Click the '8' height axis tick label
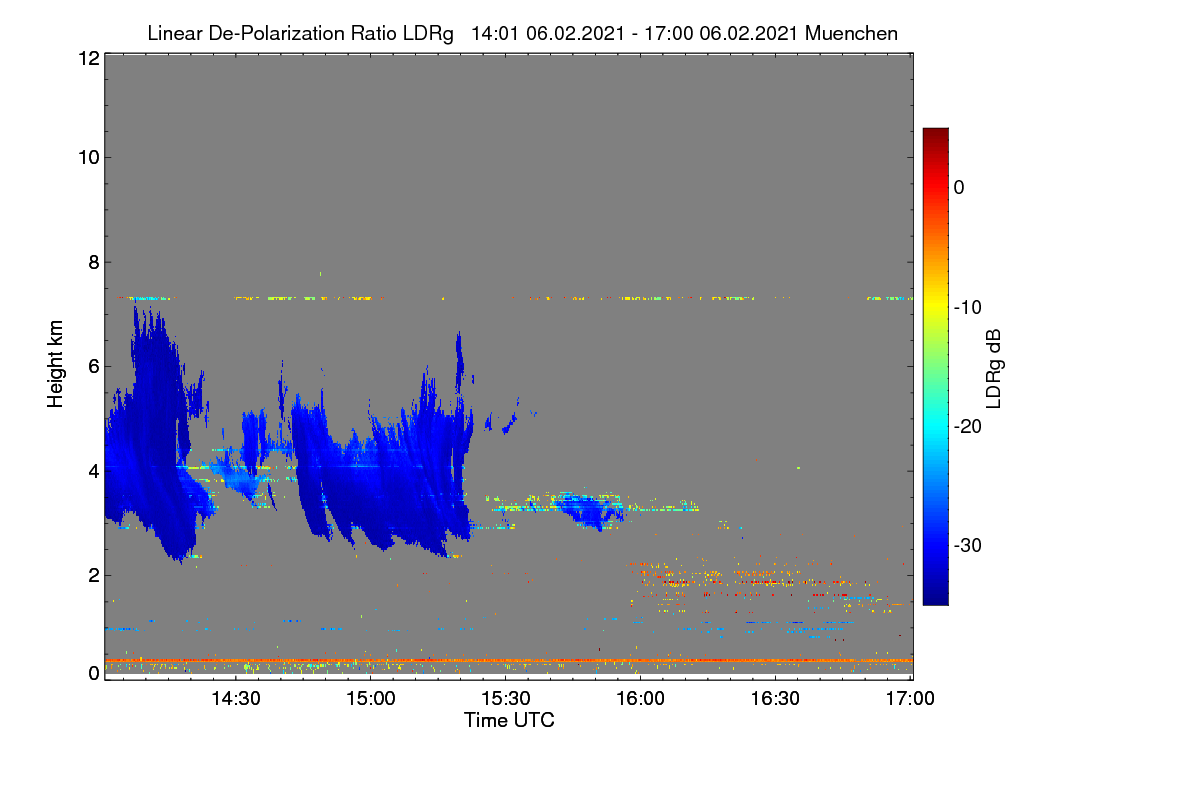Screen dimensions: 1200x800 [92, 262]
